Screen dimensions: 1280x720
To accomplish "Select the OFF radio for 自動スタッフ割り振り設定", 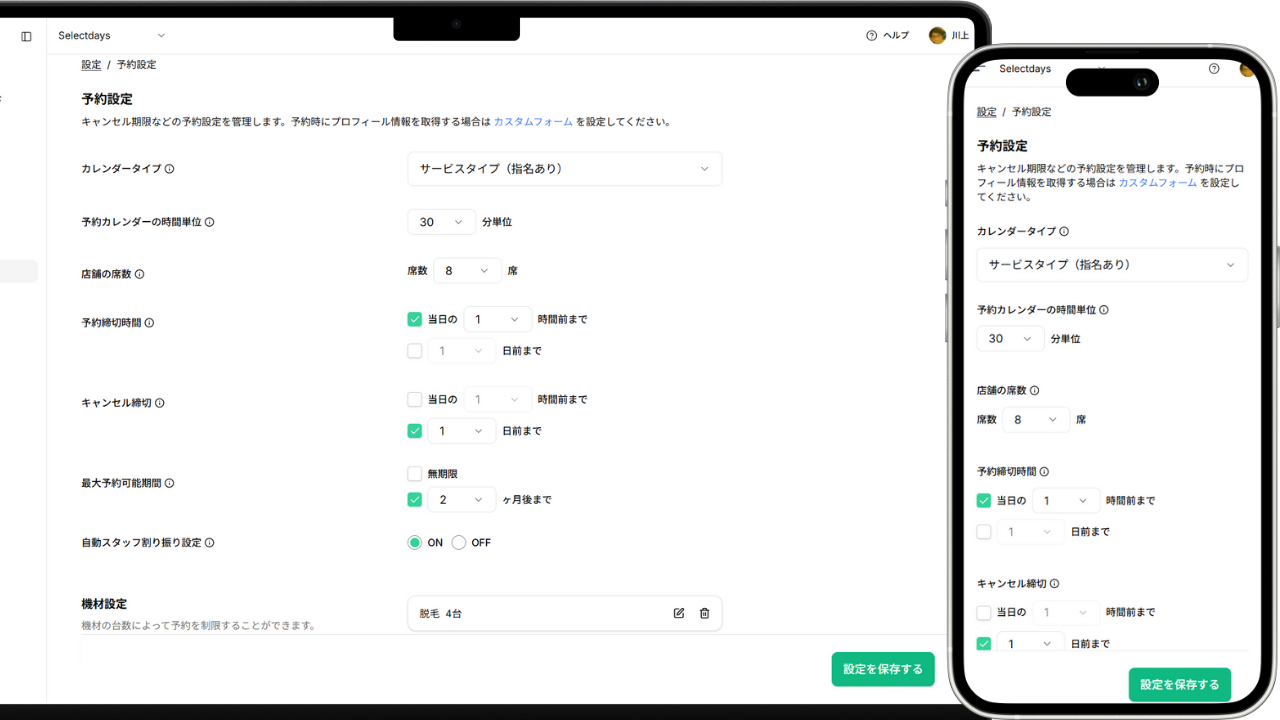I will click(459, 543).
